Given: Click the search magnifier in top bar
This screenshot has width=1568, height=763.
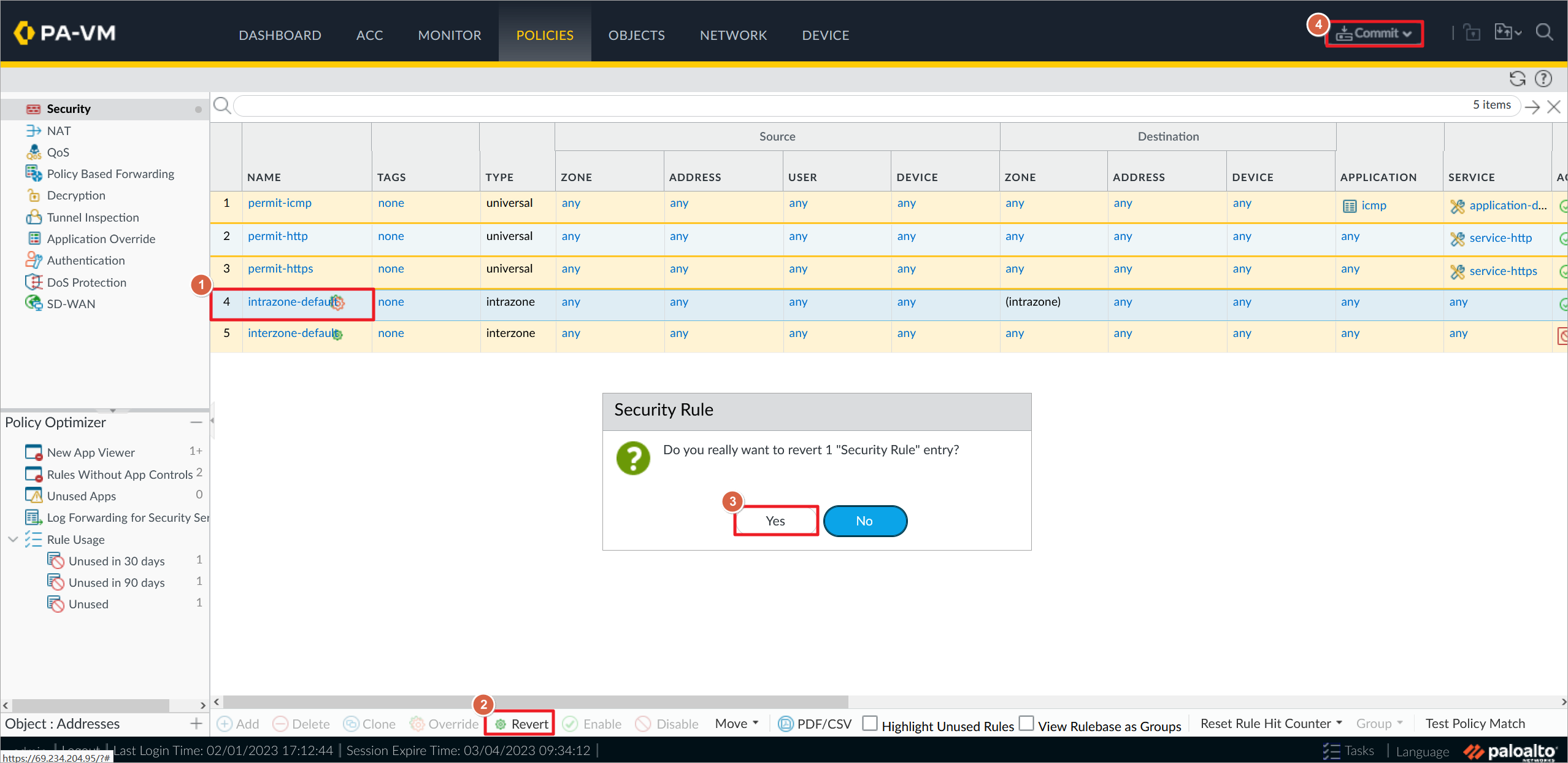Looking at the screenshot, I should point(1544,33).
